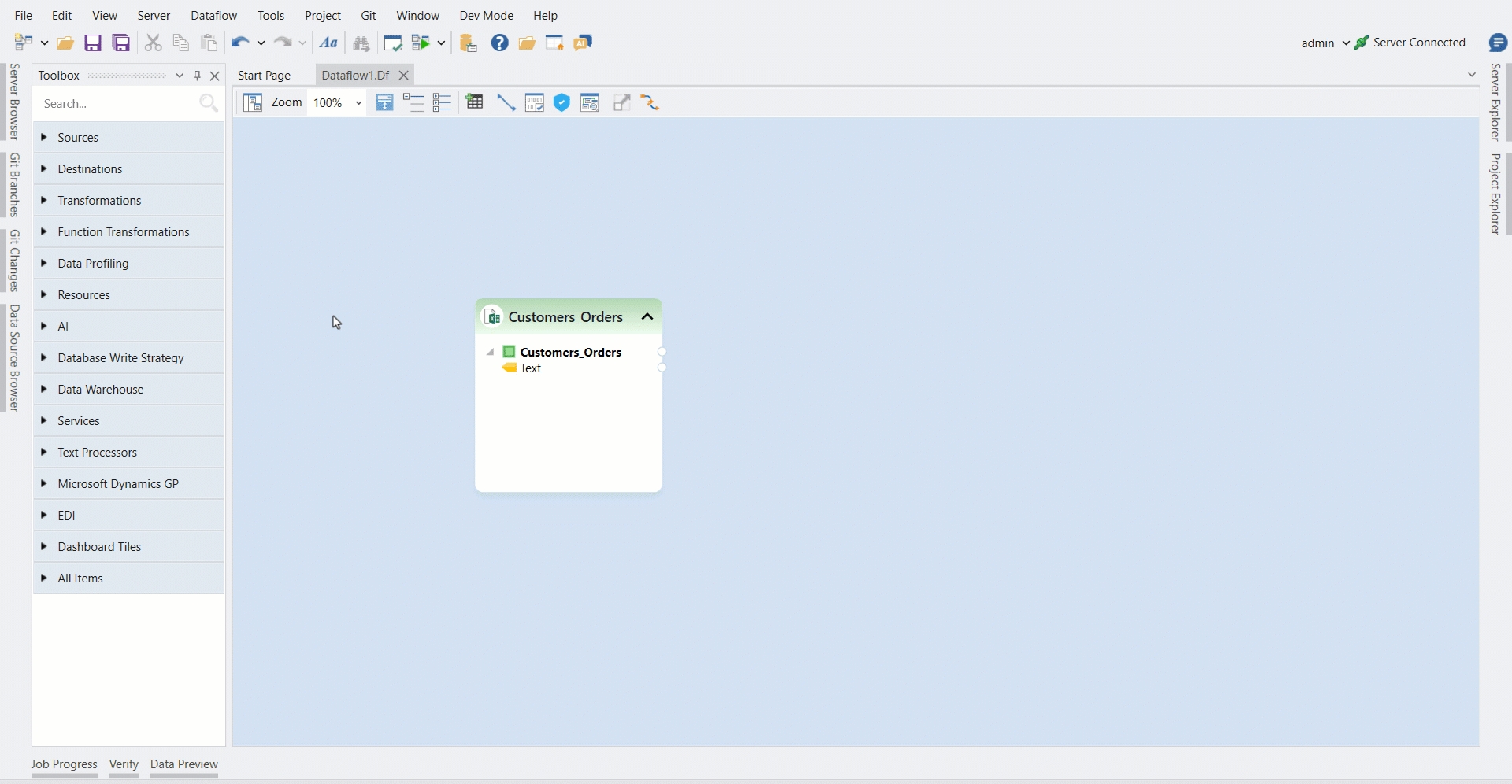Switch to the Start Page tab
The image size is (1512, 784).
pos(265,76)
